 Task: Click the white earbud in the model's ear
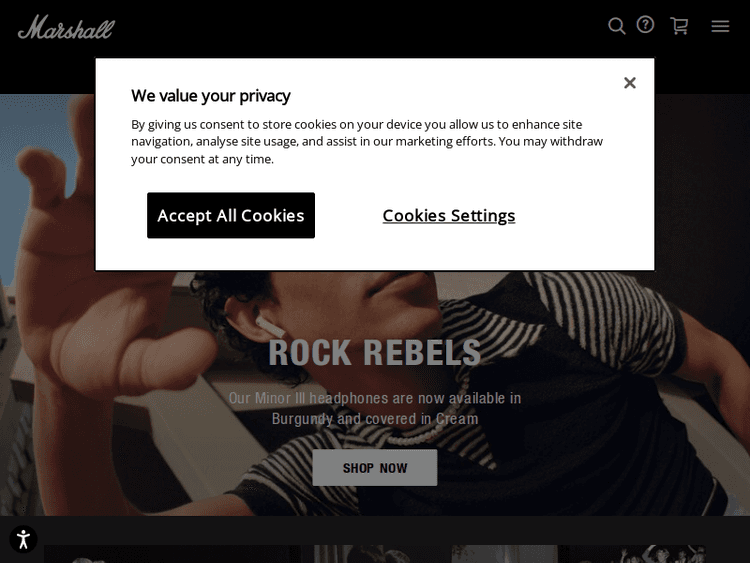[x=269, y=326]
